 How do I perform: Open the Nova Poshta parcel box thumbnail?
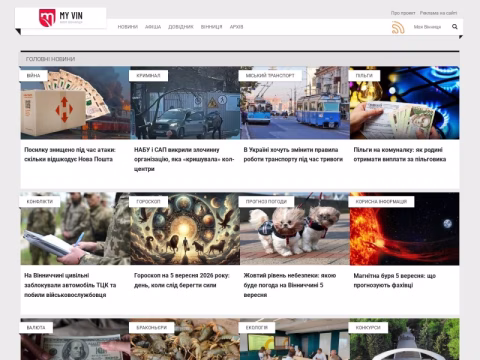point(75,103)
